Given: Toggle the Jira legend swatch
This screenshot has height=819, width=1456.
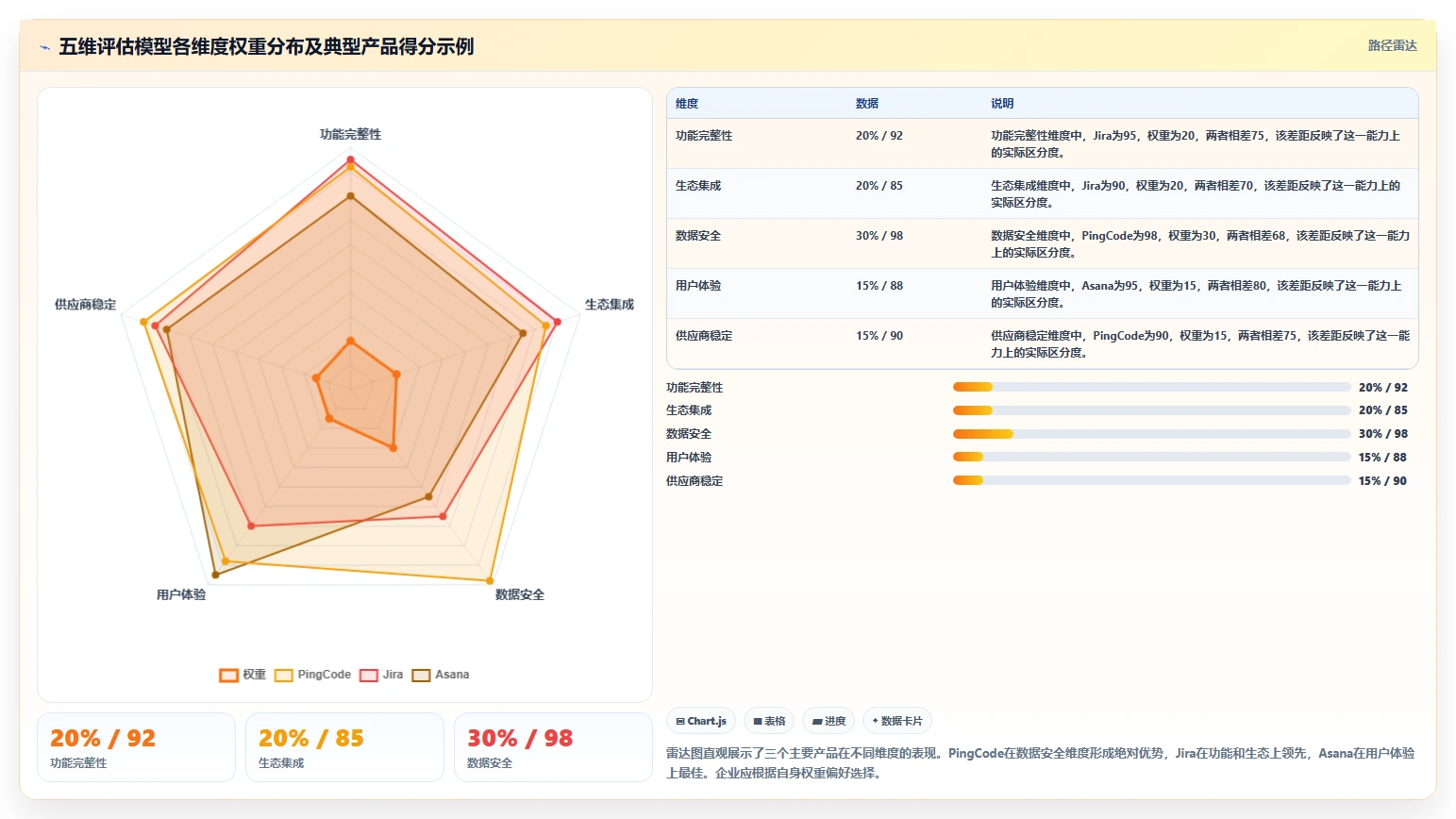Looking at the screenshot, I should (x=369, y=675).
